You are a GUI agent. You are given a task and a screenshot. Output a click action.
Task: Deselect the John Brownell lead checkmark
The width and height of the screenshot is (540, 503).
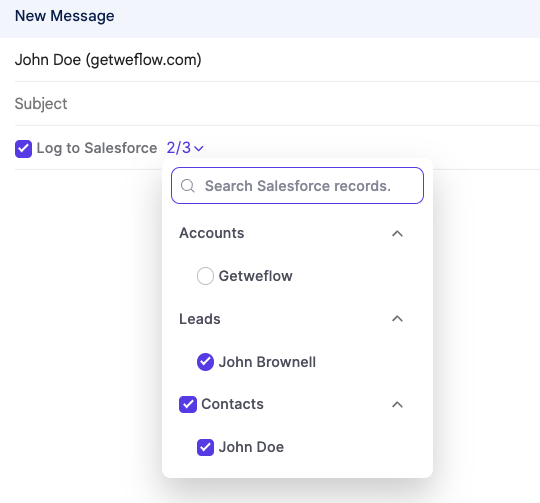point(205,362)
